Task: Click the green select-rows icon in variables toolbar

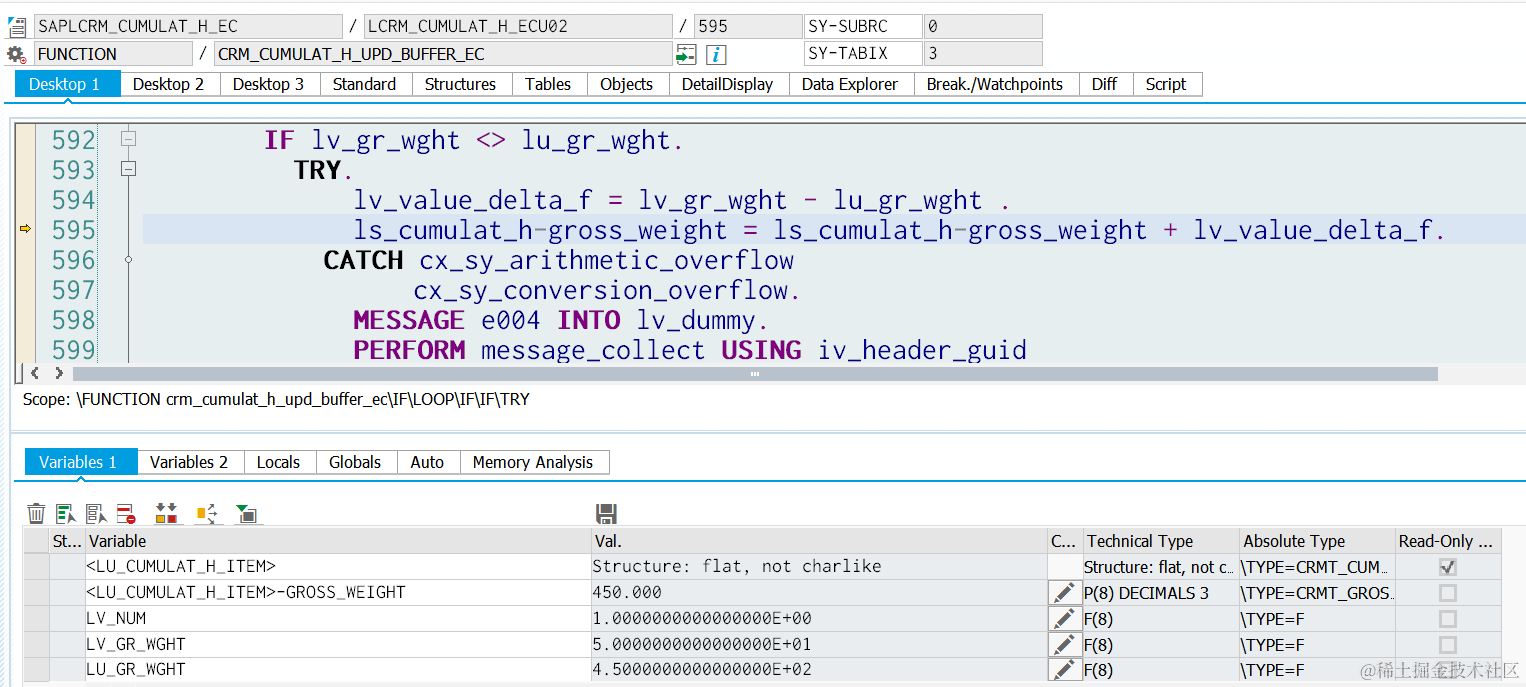Action: click(x=66, y=514)
